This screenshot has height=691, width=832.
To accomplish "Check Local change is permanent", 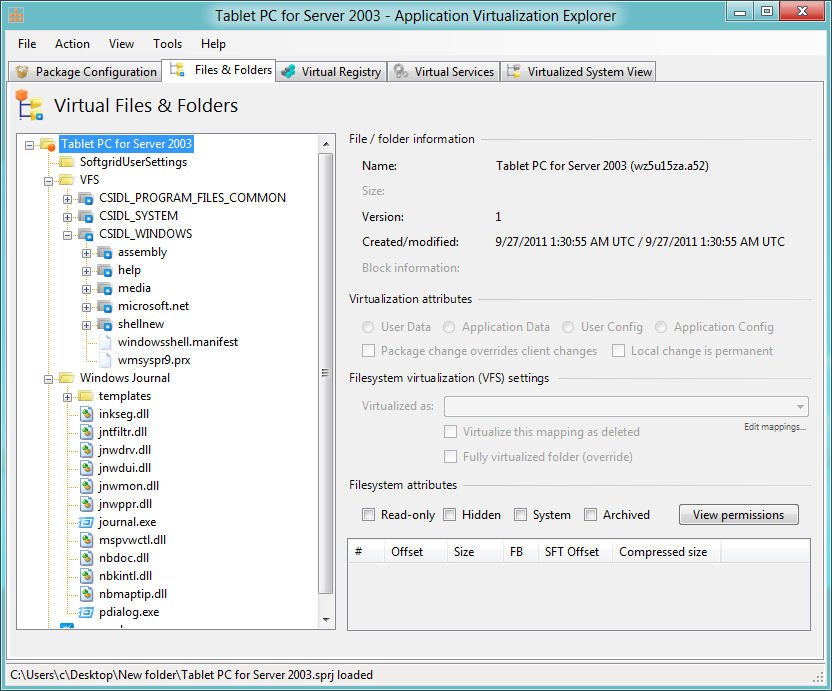I will pos(618,351).
